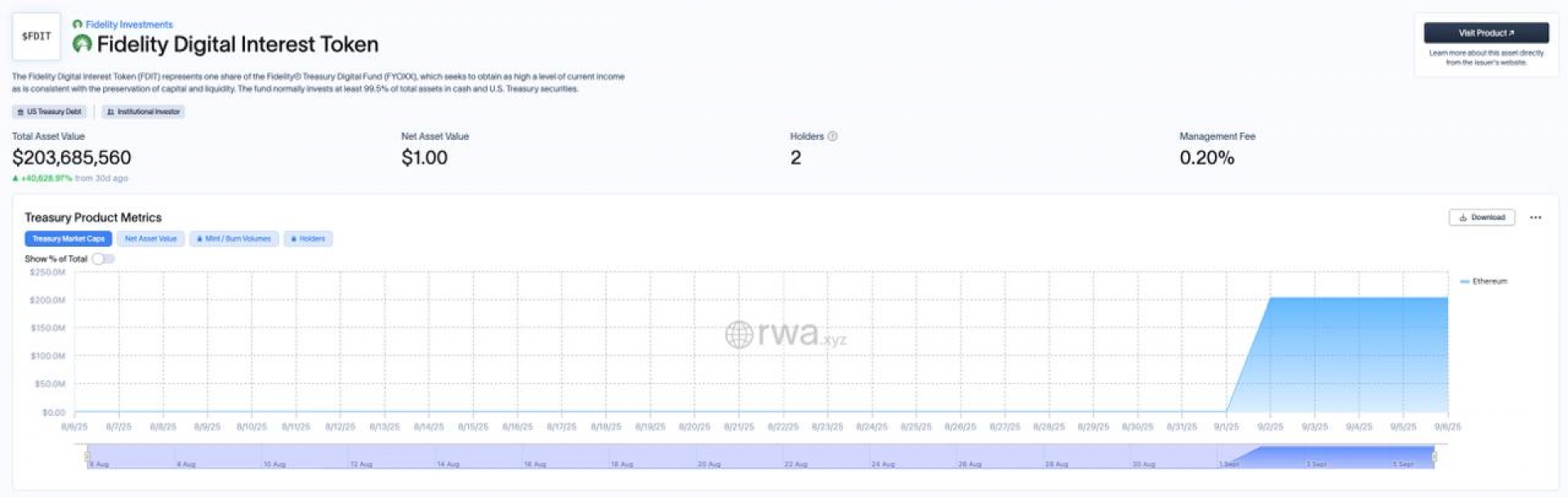
Task: Click the Holders info question mark icon
Action: [832, 137]
